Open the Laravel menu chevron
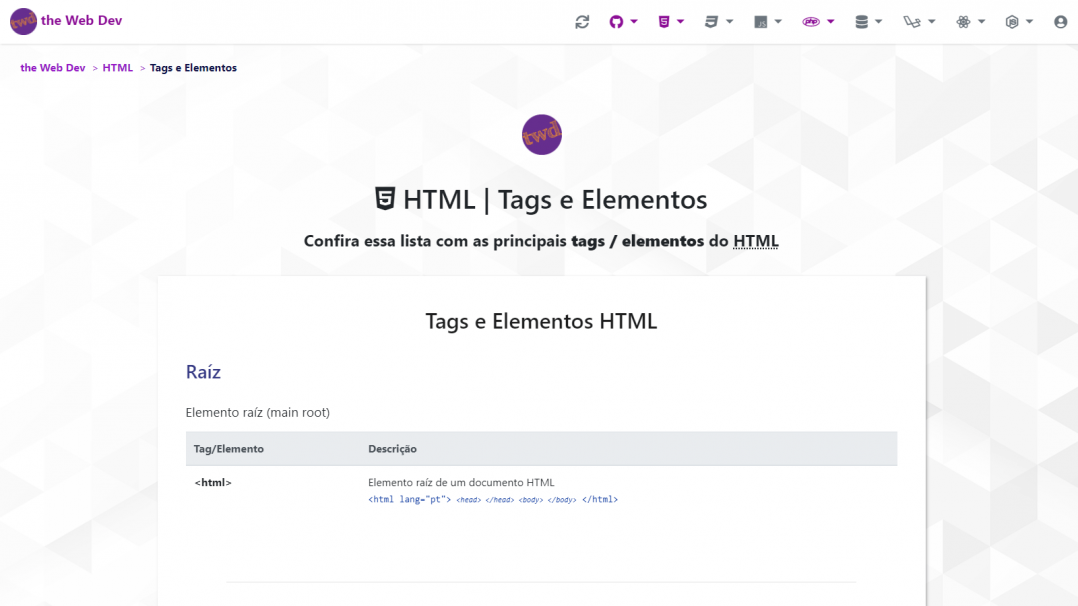Screen dimensions: 1078x606 931,20
